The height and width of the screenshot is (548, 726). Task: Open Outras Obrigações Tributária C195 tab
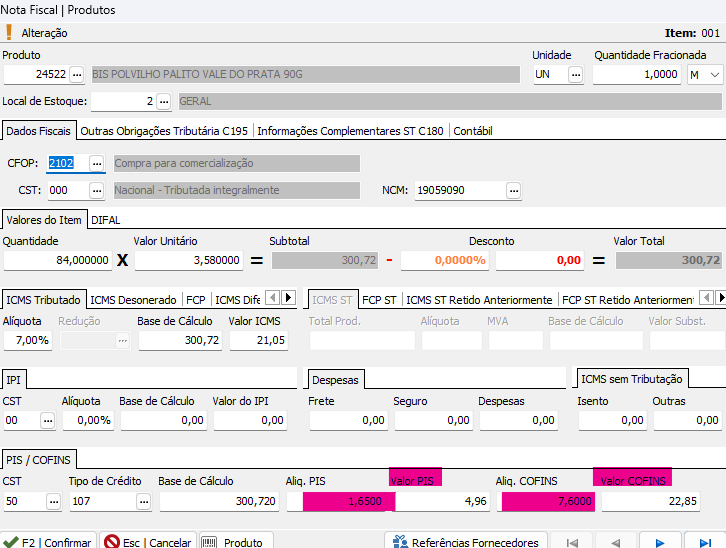point(164,131)
